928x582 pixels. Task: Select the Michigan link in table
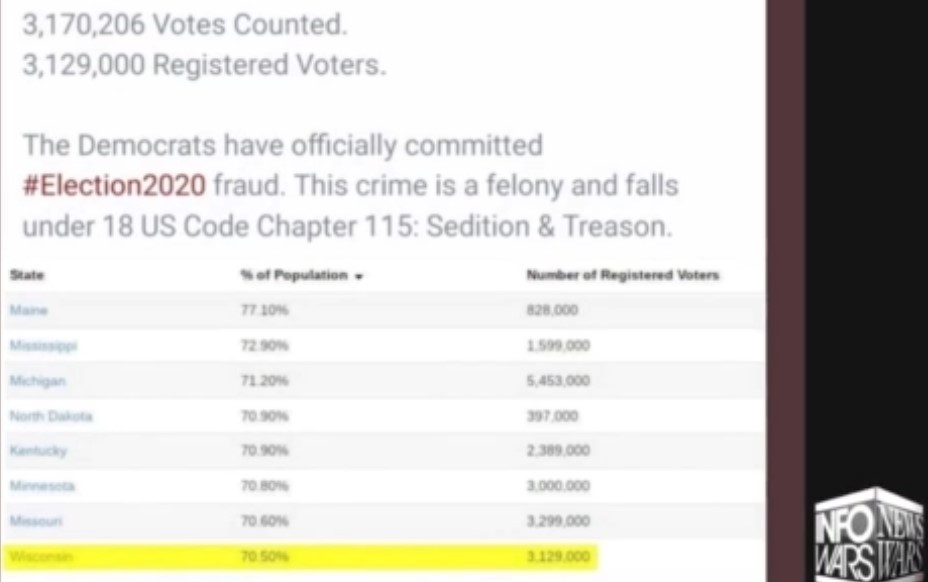click(x=36, y=381)
